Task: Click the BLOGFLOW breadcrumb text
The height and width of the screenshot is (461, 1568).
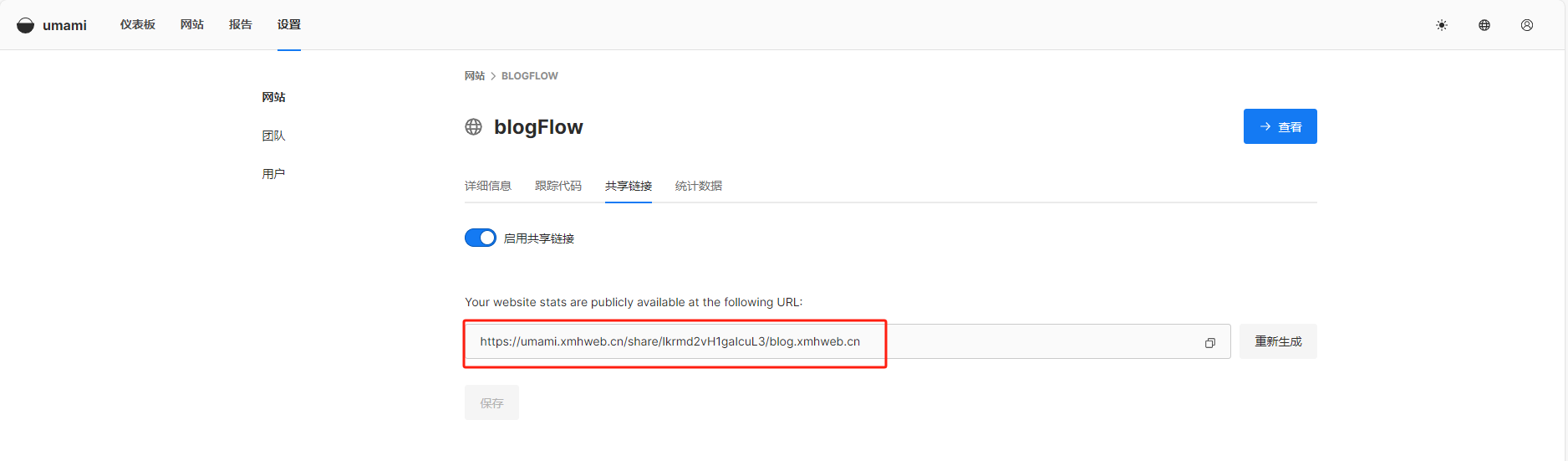Action: (530, 75)
